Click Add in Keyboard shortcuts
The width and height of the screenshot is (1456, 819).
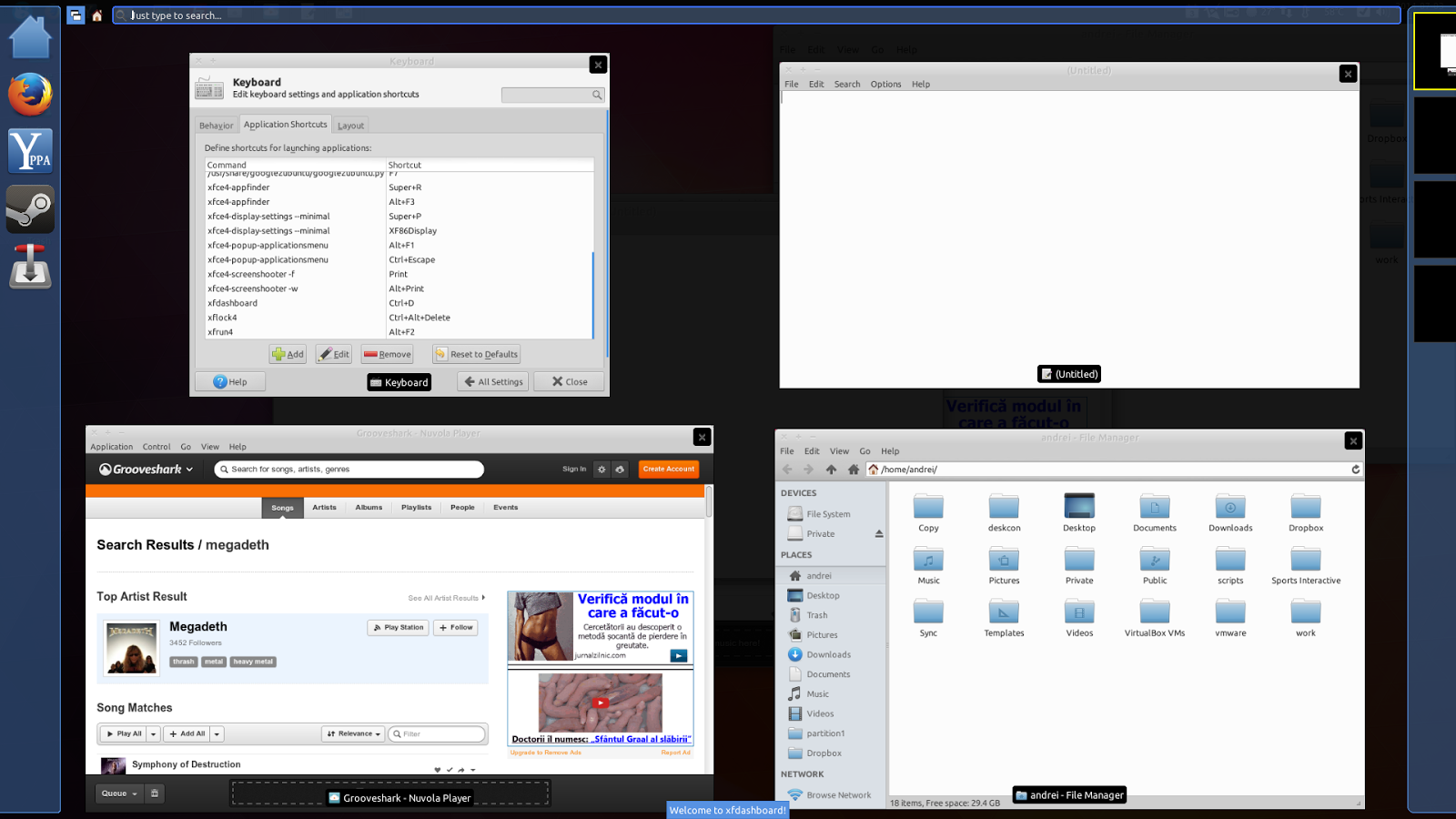[x=288, y=355]
